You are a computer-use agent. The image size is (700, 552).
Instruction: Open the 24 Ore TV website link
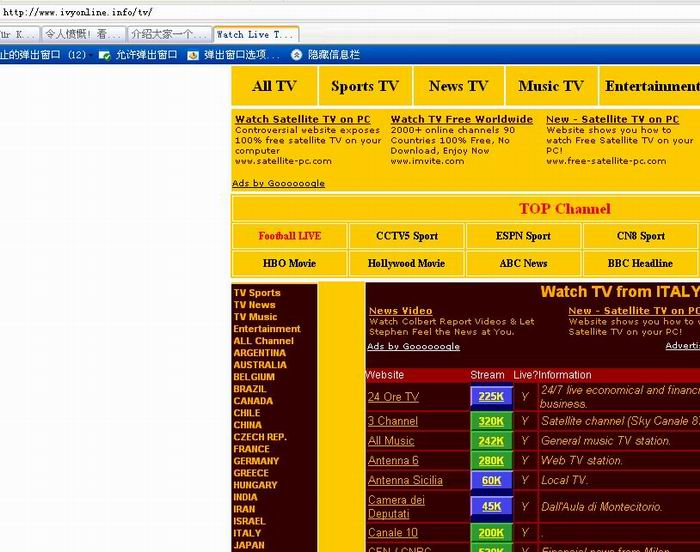(393, 397)
